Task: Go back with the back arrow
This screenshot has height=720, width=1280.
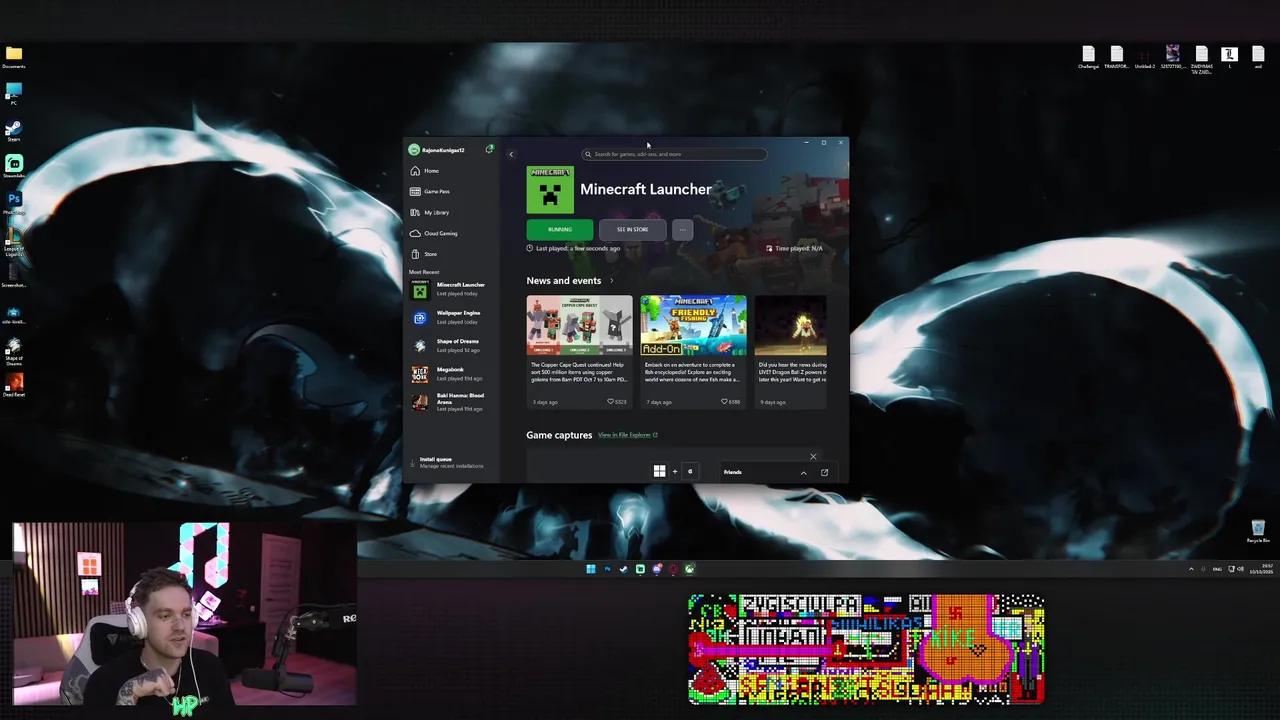Action: [x=511, y=154]
